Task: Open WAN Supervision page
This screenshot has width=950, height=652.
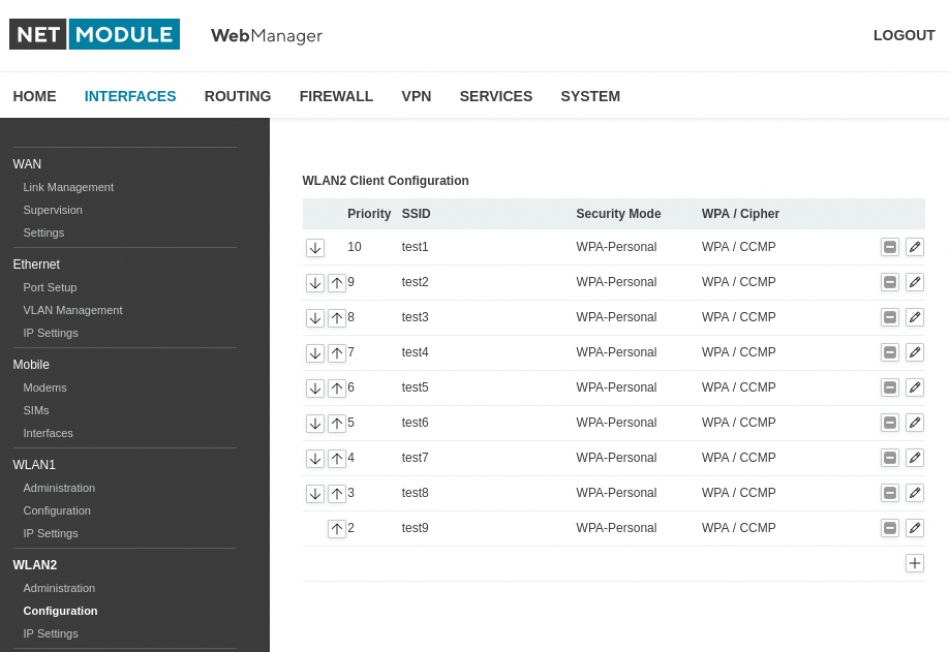Action: point(53,210)
